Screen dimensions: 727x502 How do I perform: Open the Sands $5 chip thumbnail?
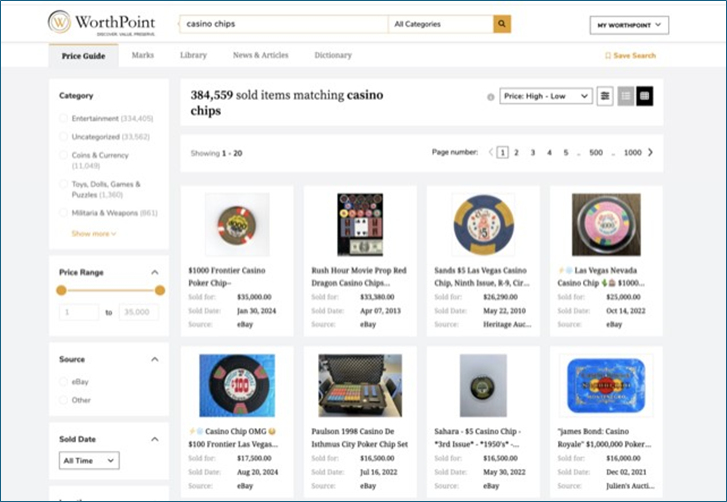tap(483, 225)
